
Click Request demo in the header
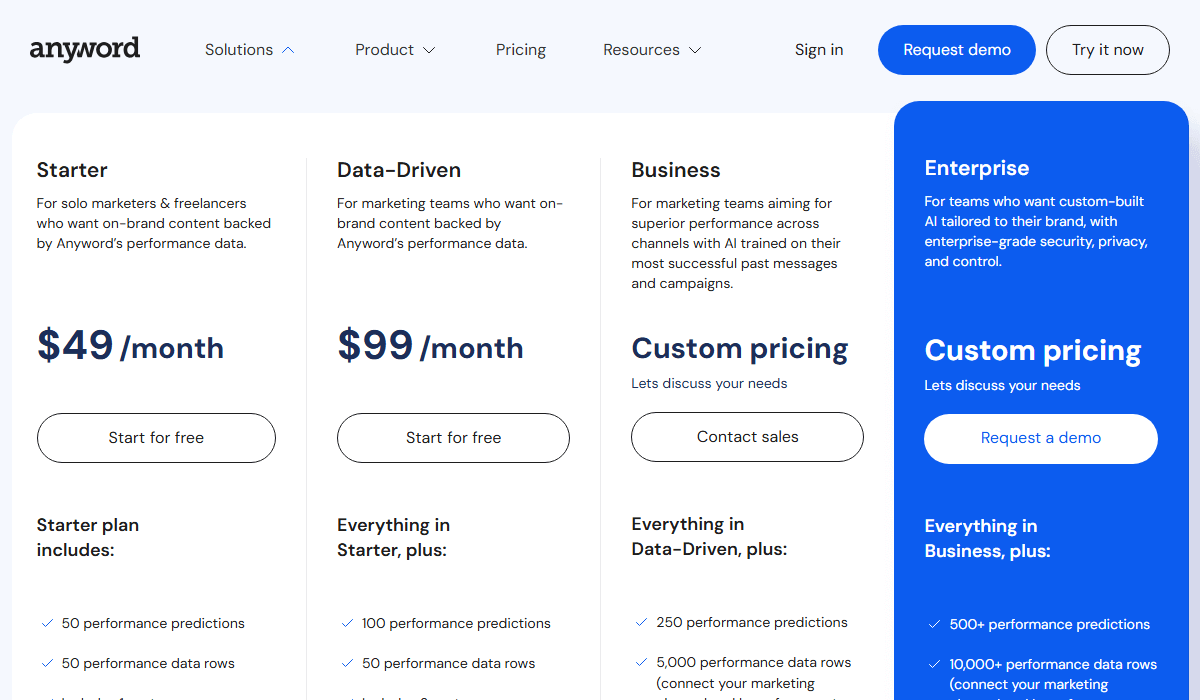point(956,49)
